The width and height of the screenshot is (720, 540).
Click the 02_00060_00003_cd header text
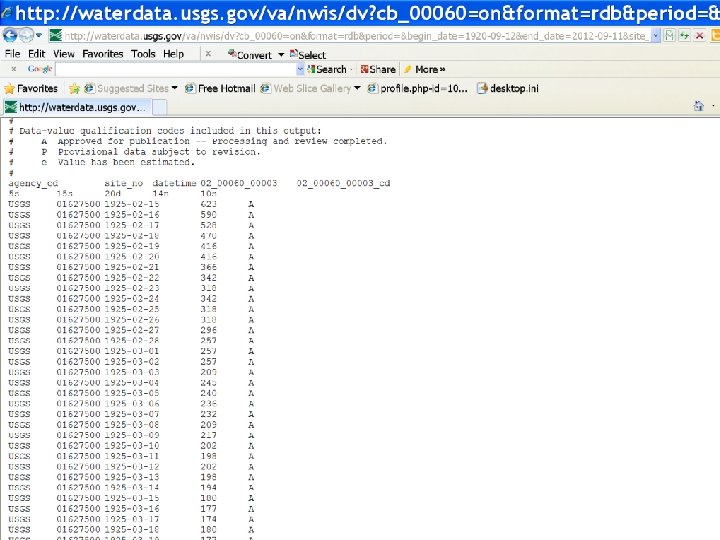click(x=343, y=183)
